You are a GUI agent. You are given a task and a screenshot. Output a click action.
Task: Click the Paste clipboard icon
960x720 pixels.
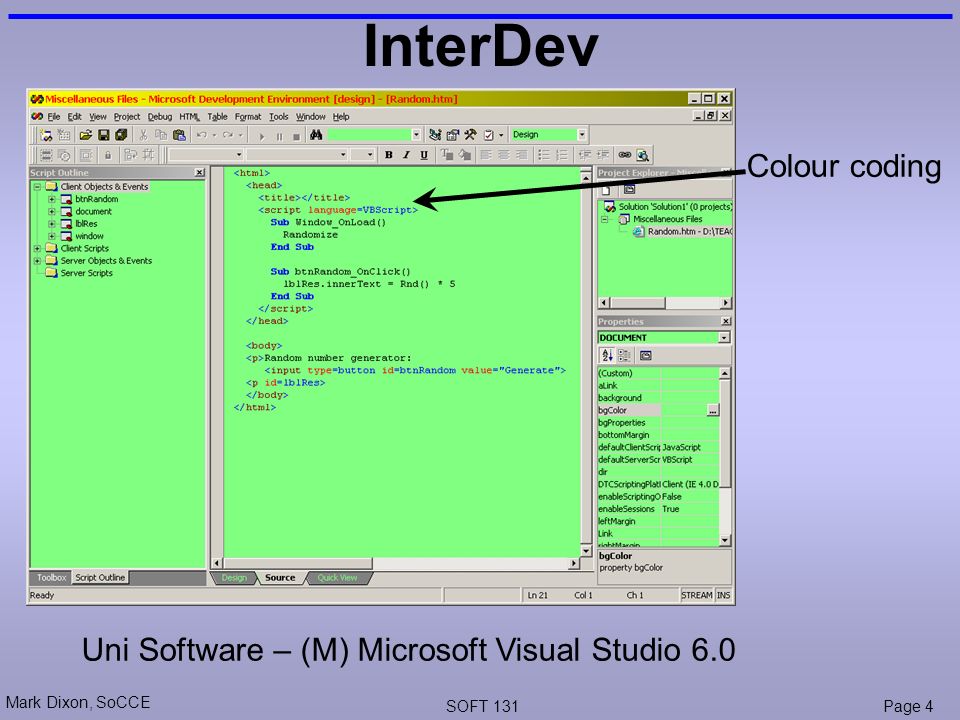[179, 135]
